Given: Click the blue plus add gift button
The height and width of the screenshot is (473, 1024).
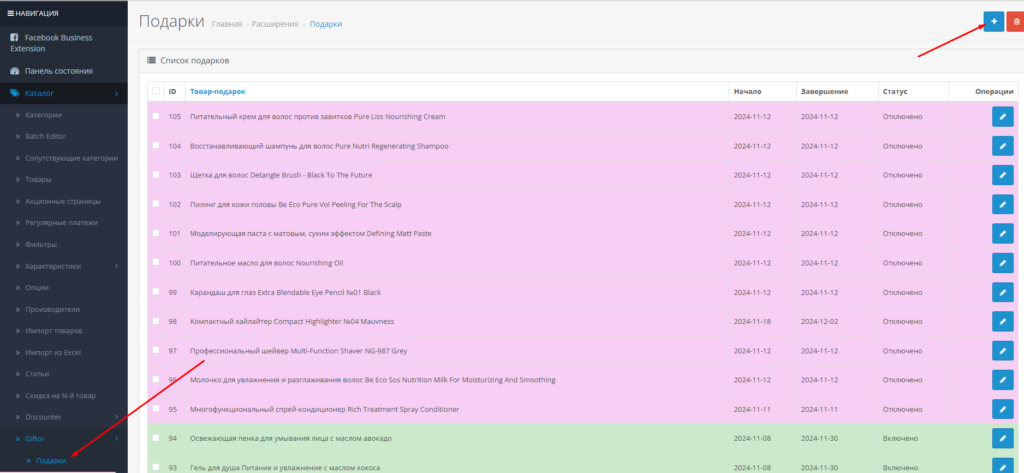Looking at the screenshot, I should coord(993,21).
